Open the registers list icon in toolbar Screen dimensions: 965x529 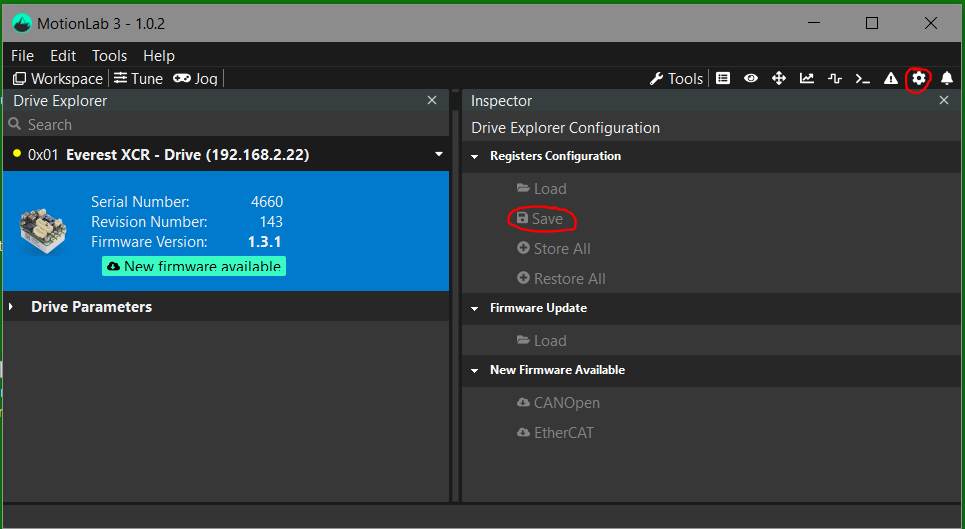(x=723, y=78)
